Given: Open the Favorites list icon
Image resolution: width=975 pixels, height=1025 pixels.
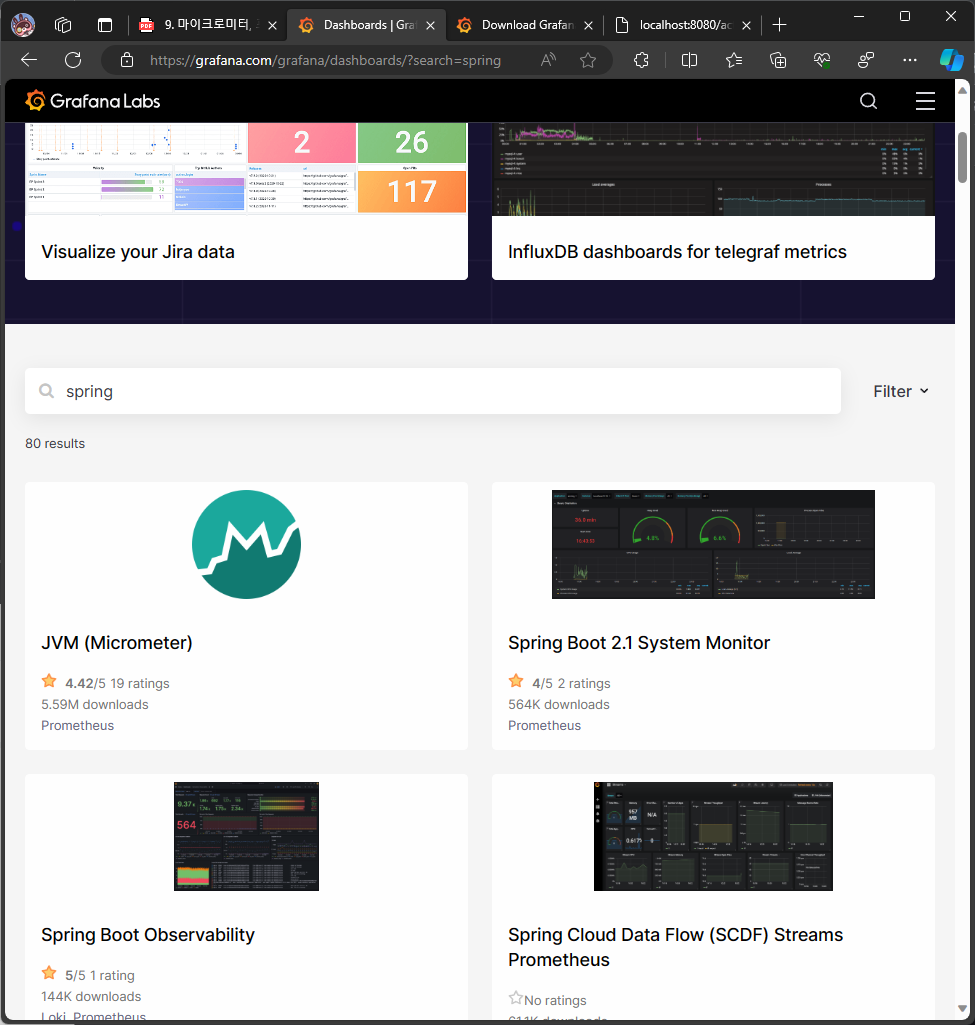Looking at the screenshot, I should click(x=734, y=60).
